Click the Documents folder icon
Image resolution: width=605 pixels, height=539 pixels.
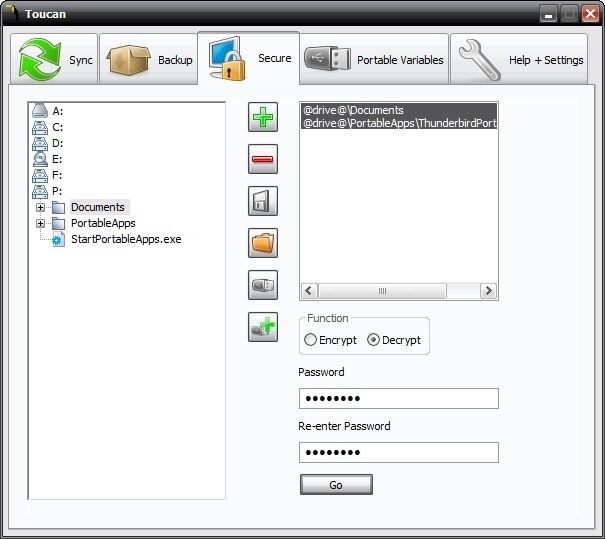[58, 207]
